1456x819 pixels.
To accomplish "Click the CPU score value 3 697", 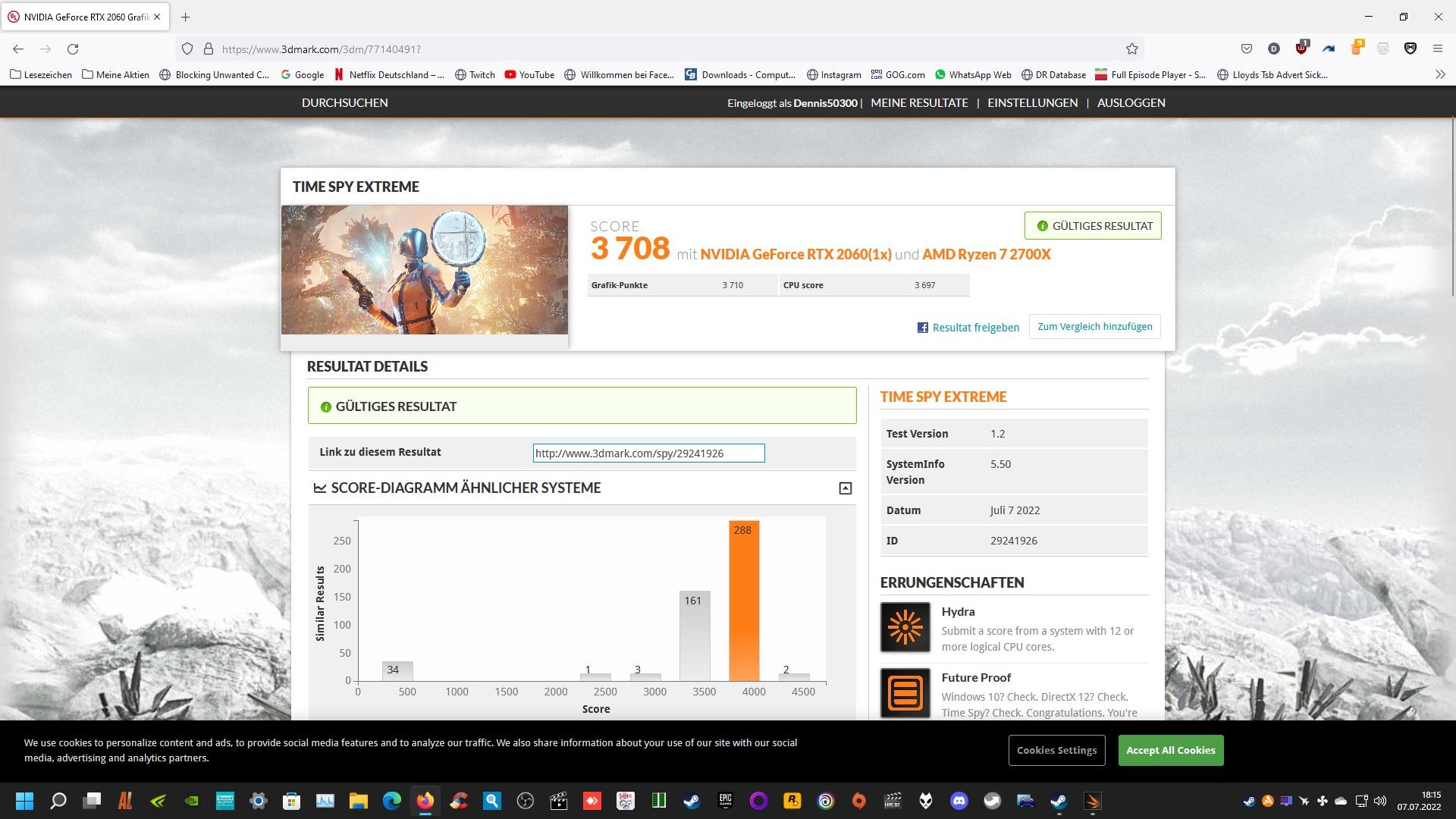I will 924,285.
